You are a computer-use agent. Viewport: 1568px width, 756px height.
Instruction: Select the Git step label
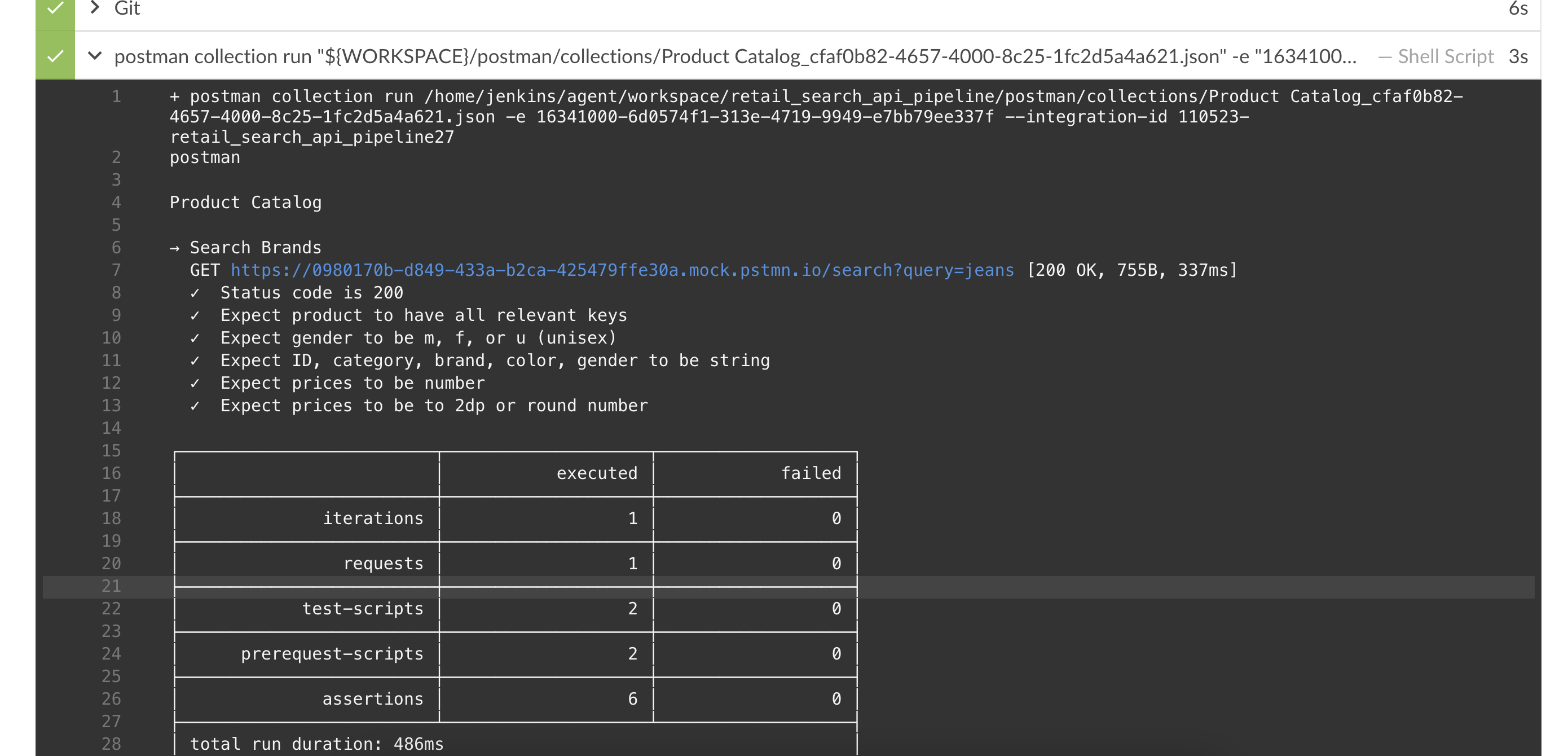pyautogui.click(x=128, y=8)
